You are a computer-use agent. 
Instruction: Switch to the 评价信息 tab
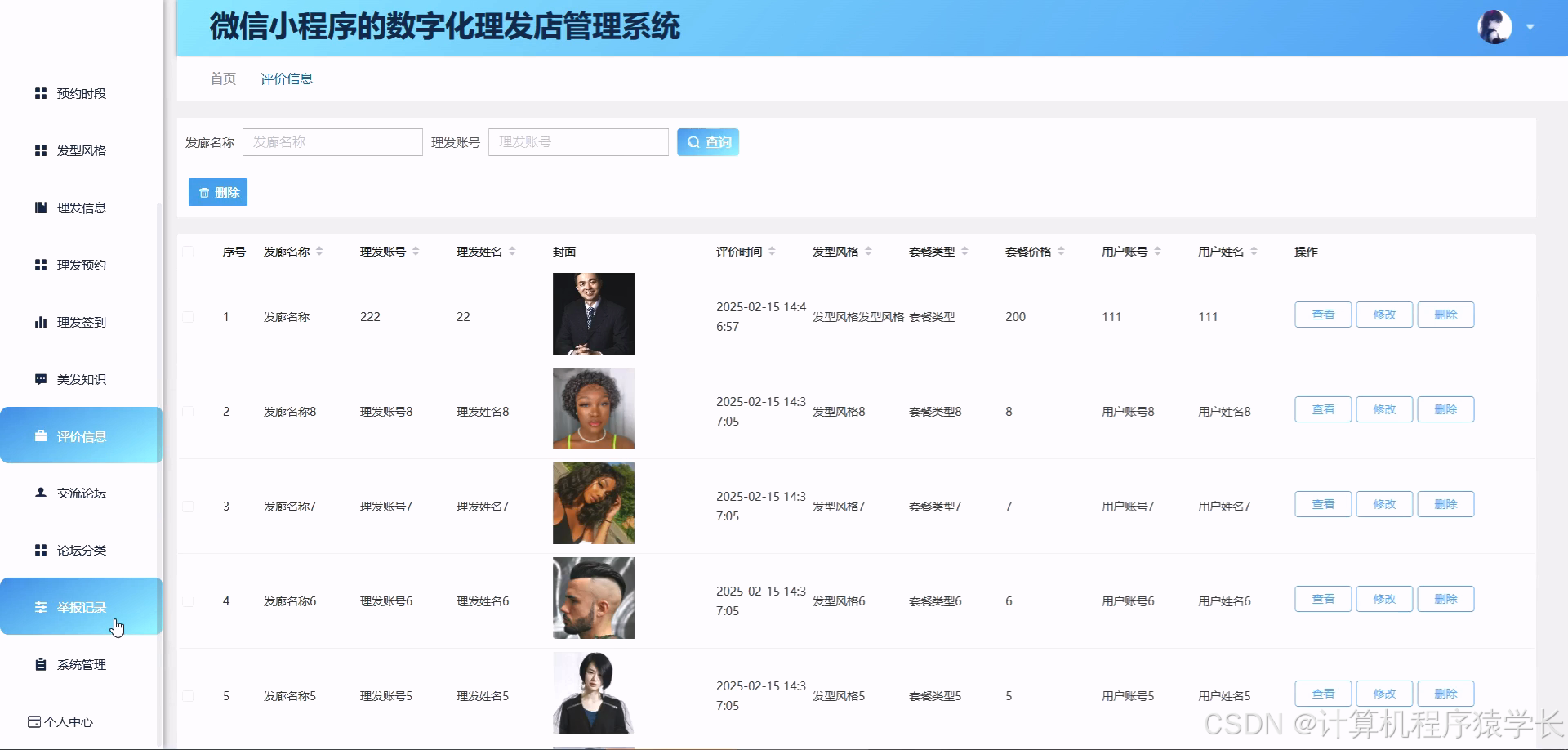point(287,78)
